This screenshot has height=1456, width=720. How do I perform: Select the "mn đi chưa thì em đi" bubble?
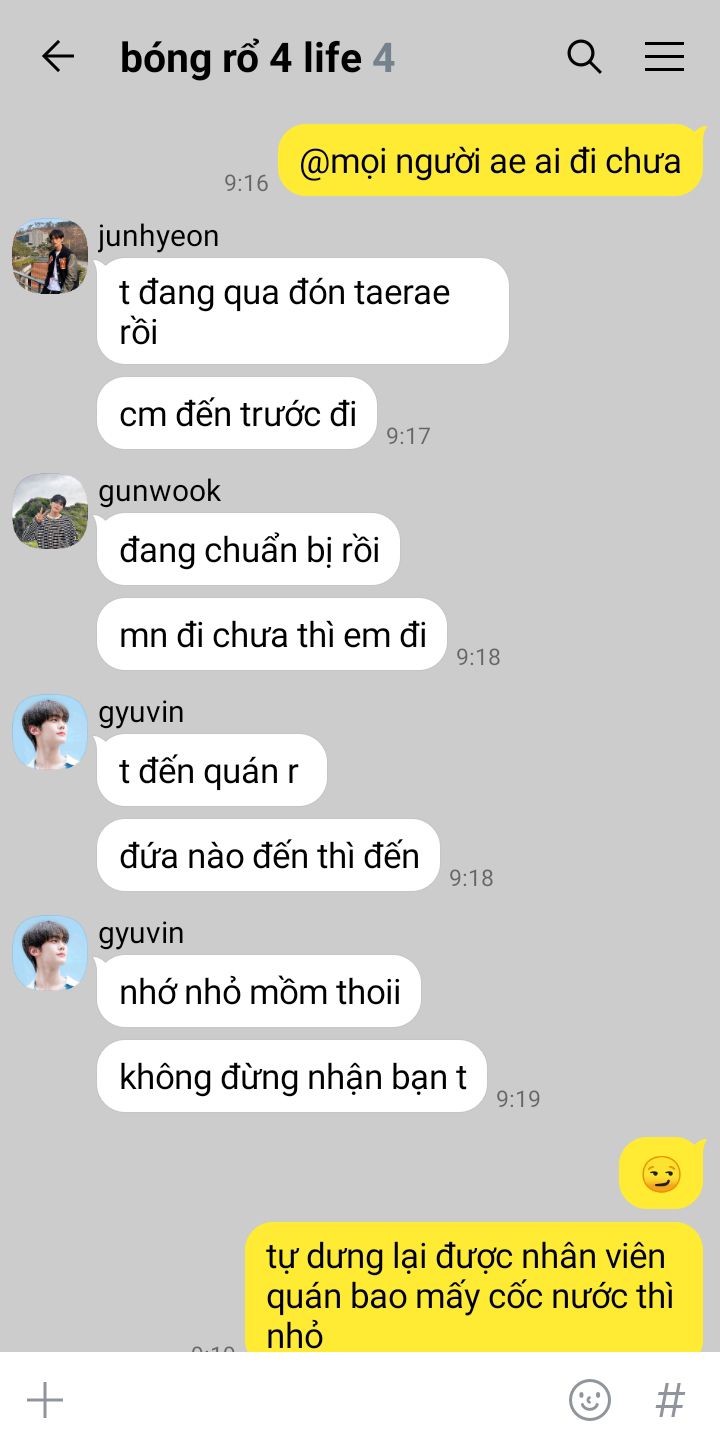pos(272,634)
